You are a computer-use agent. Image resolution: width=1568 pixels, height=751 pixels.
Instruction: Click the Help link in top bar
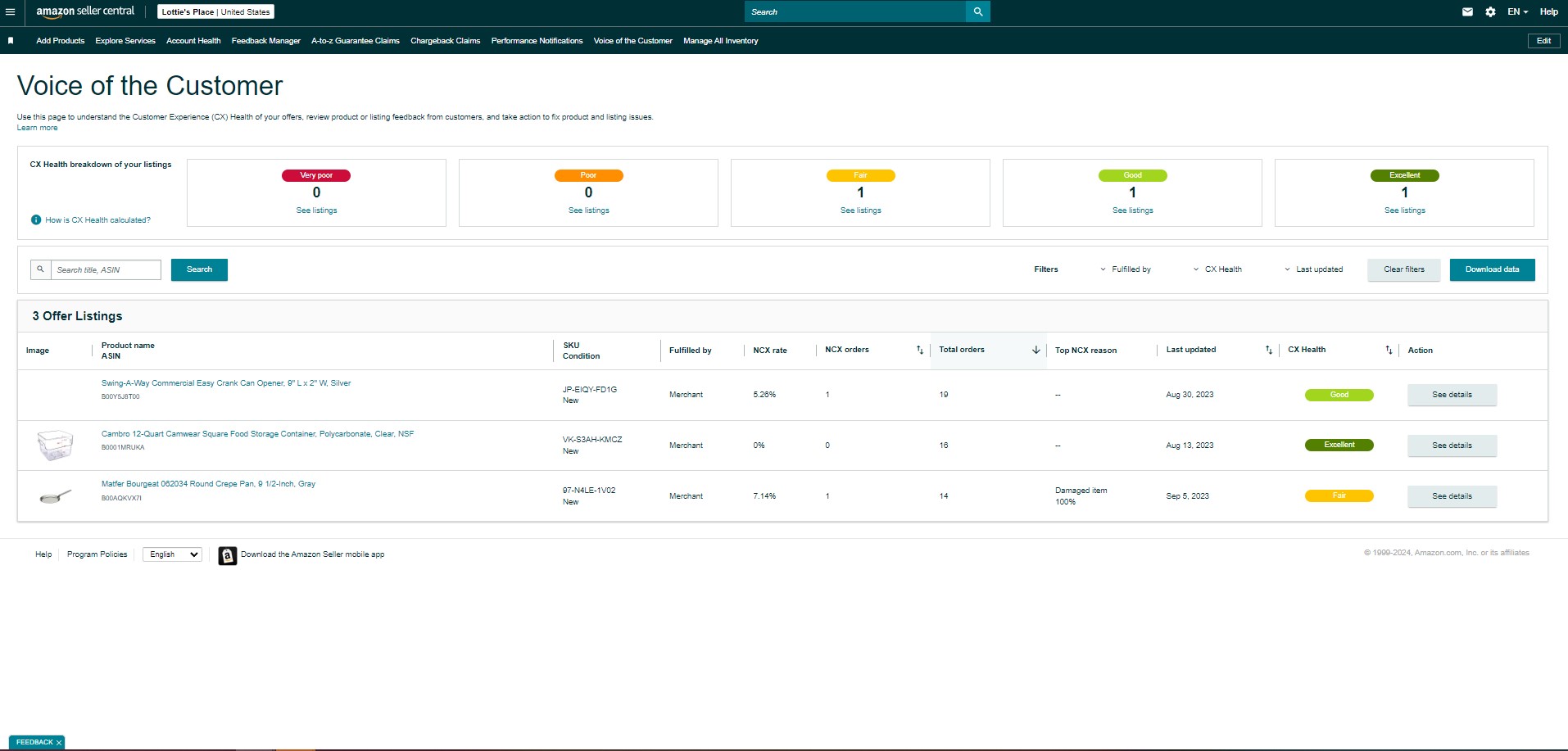point(1549,12)
